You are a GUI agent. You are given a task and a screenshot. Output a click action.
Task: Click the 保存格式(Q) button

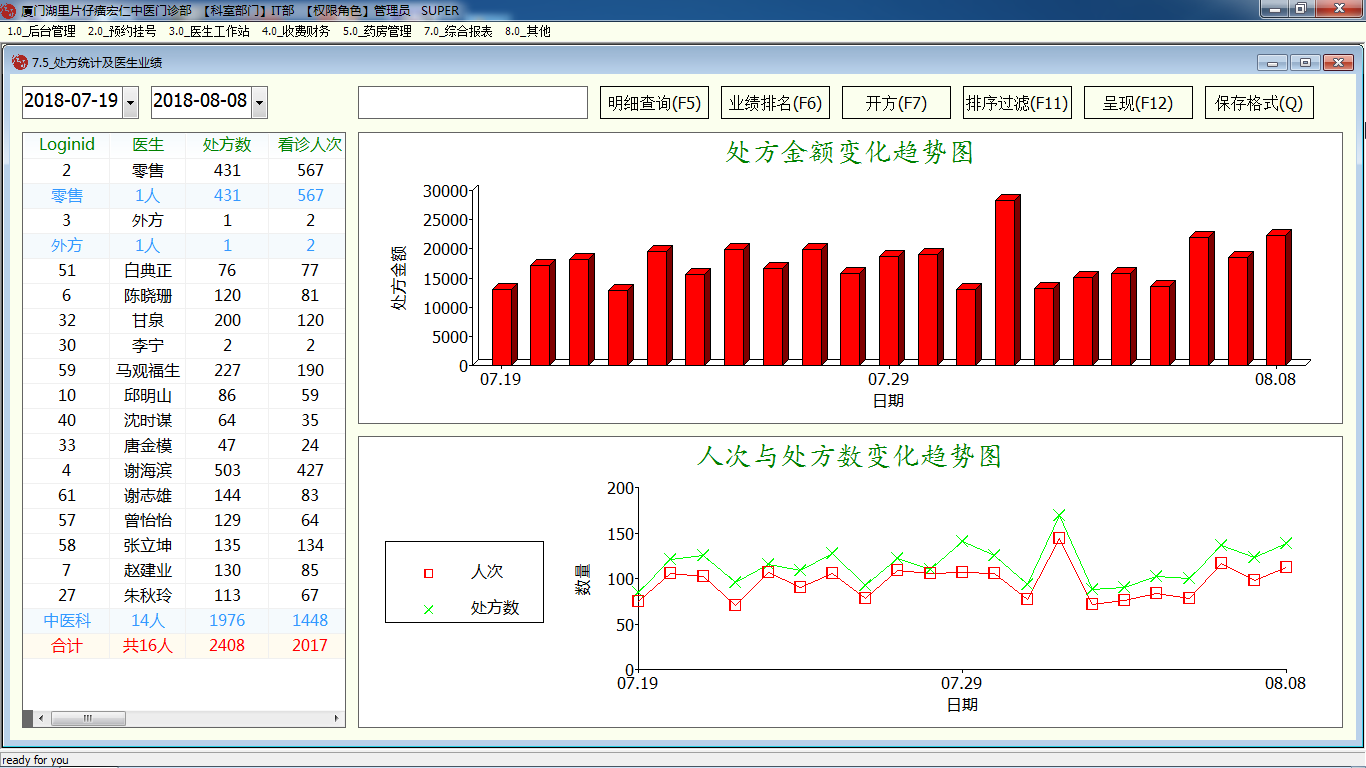1259,103
